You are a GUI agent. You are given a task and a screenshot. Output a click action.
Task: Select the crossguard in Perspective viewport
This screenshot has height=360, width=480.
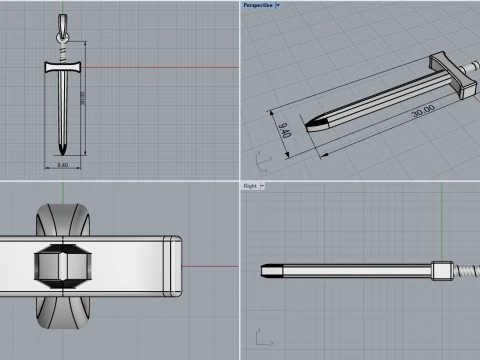click(453, 75)
